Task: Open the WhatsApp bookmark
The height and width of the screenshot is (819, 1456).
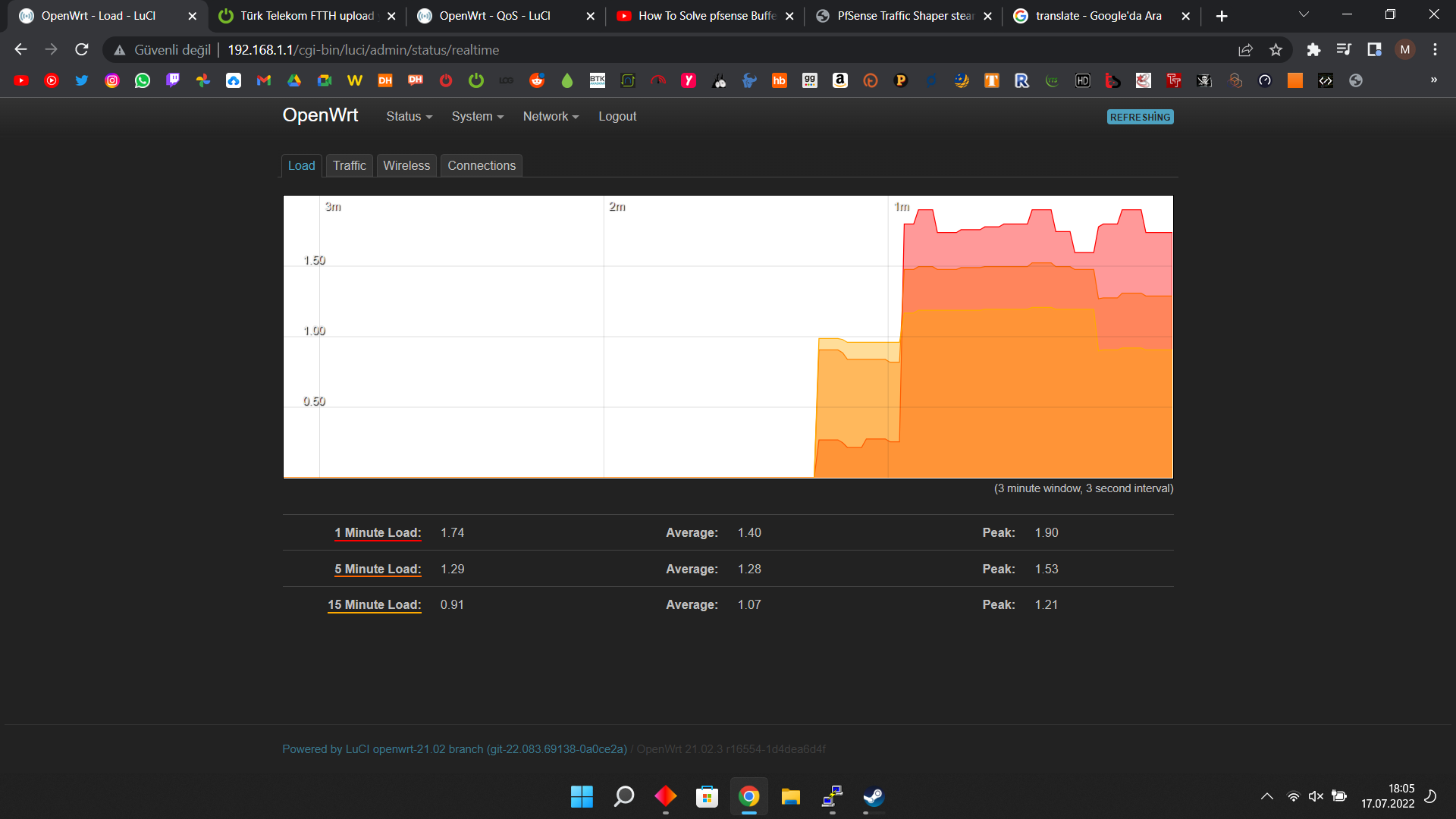Action: click(143, 80)
